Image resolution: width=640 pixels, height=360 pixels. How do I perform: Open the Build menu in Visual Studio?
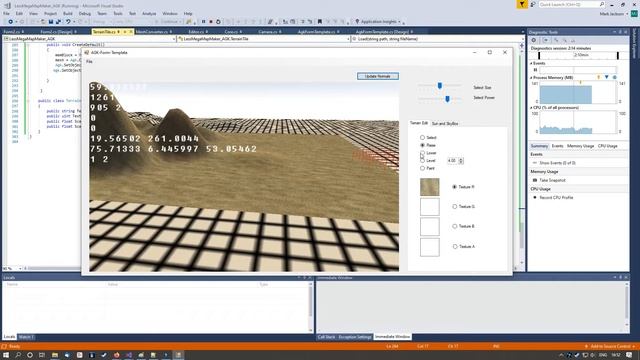pos(68,13)
